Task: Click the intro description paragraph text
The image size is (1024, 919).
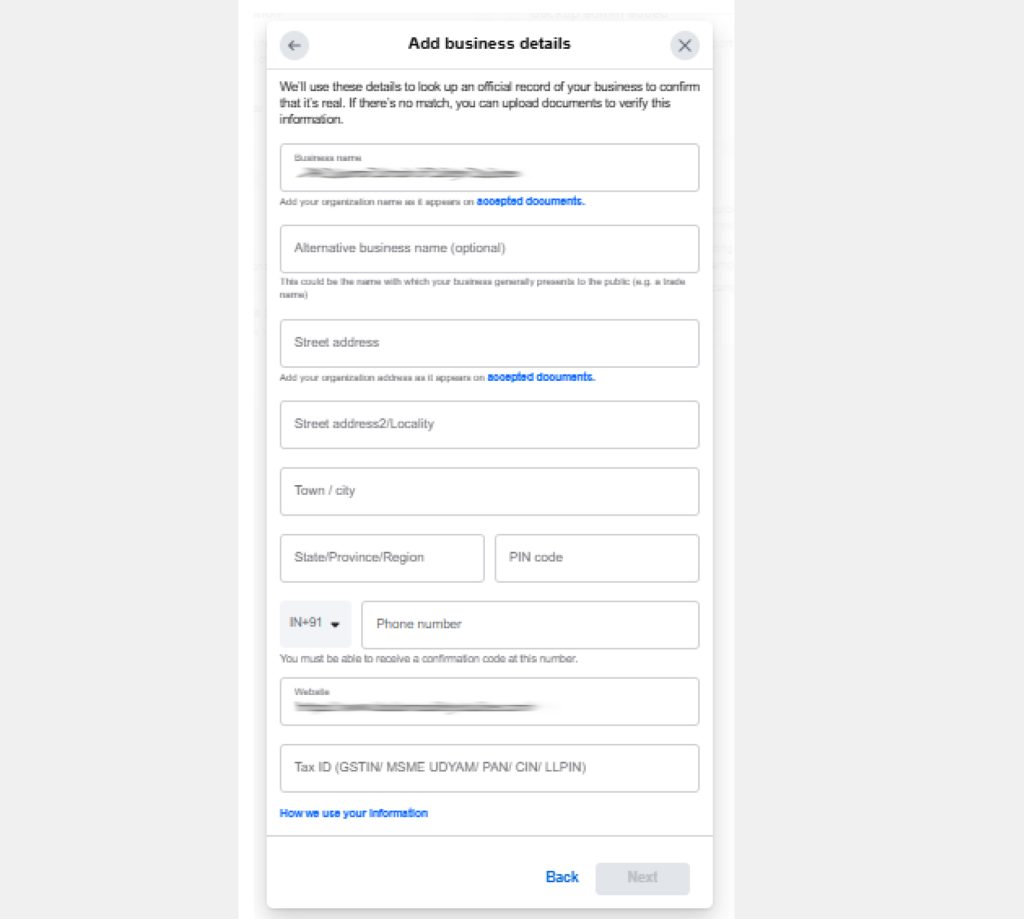Action: (489, 103)
